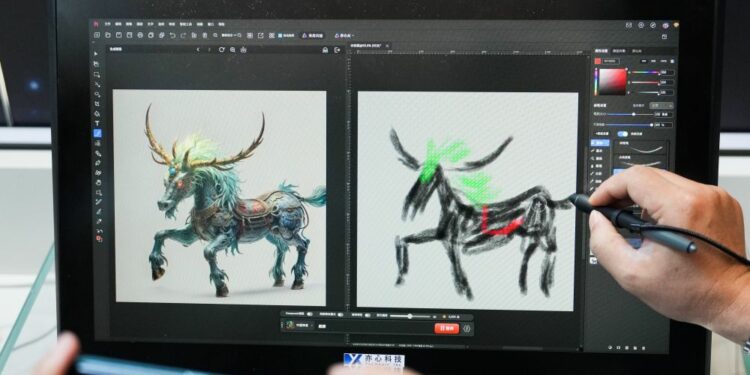Click the trash icon in the top toolbar
The image size is (750, 375).
point(205,35)
